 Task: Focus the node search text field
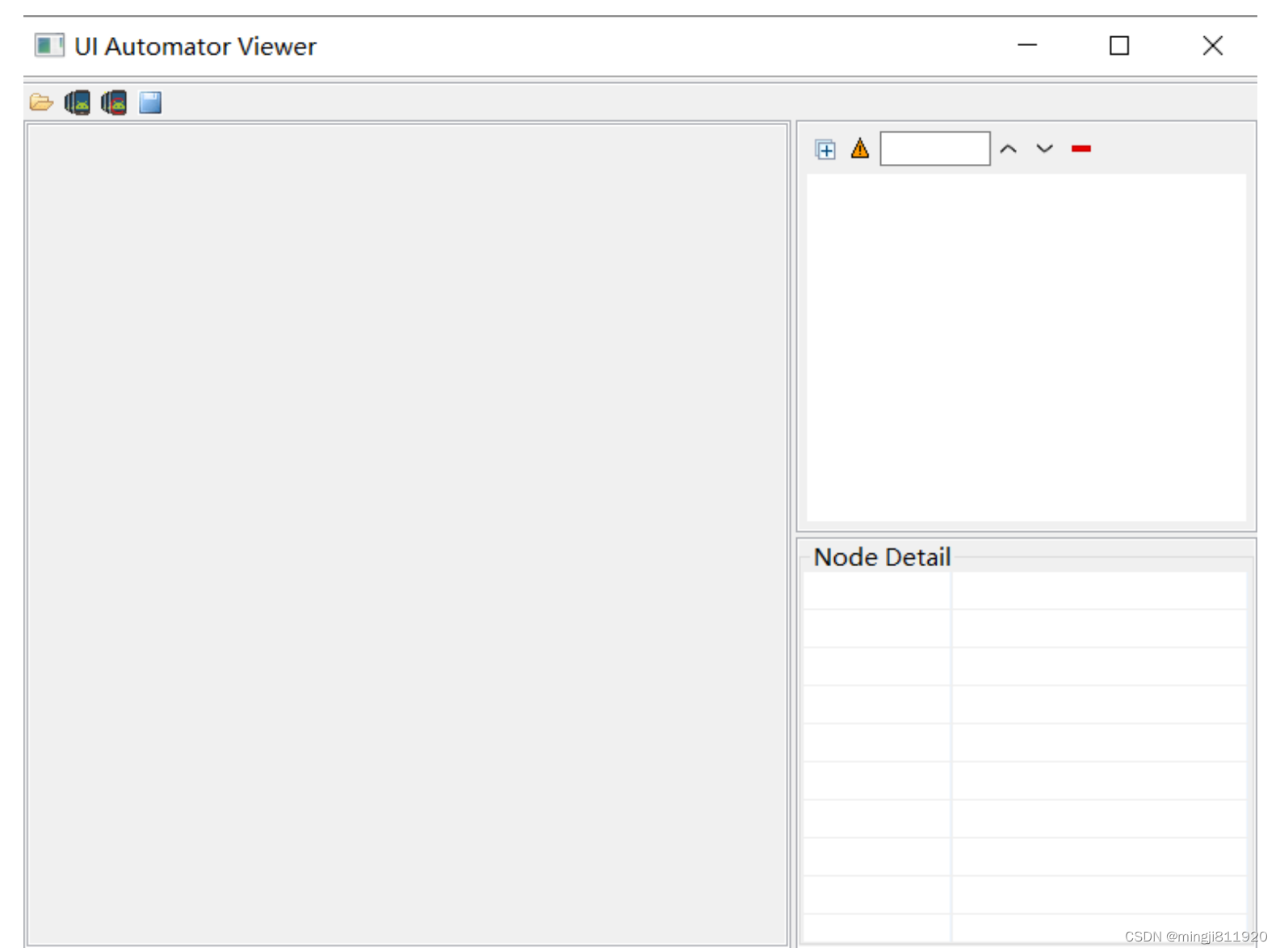pyautogui.click(x=935, y=149)
